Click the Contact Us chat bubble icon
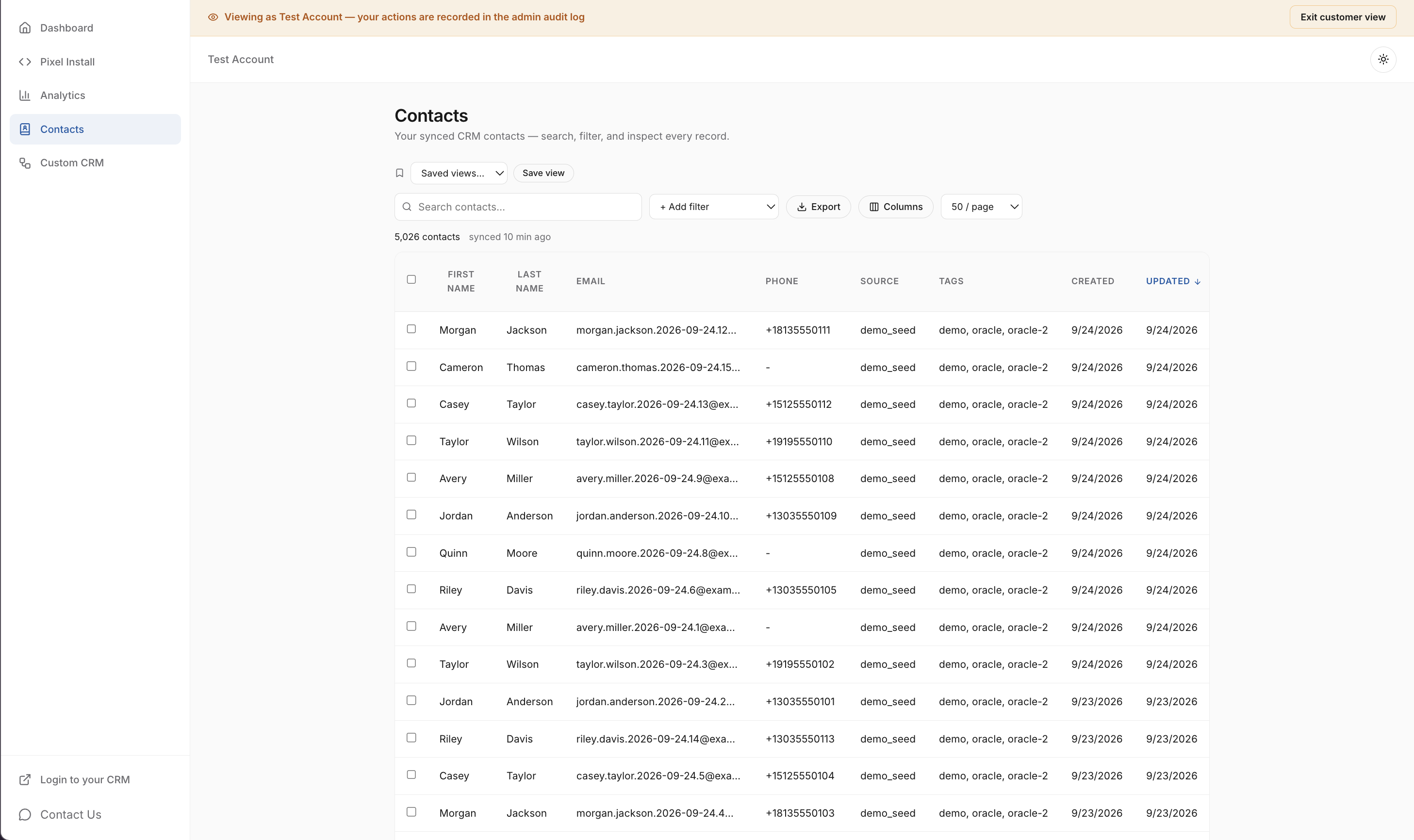Image resolution: width=1414 pixels, height=840 pixels. [25, 814]
